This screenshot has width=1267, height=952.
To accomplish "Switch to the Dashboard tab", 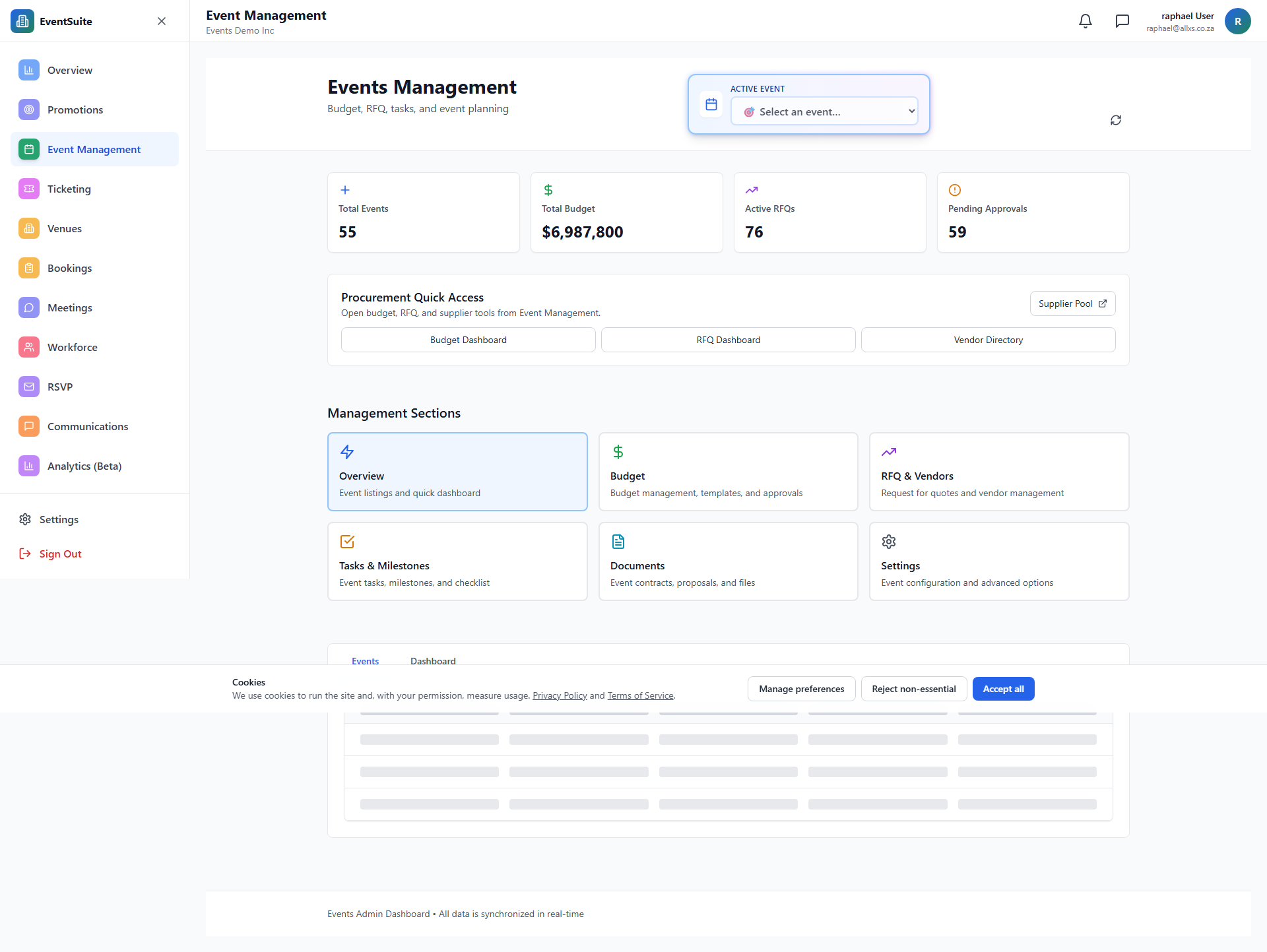I will 433,661.
